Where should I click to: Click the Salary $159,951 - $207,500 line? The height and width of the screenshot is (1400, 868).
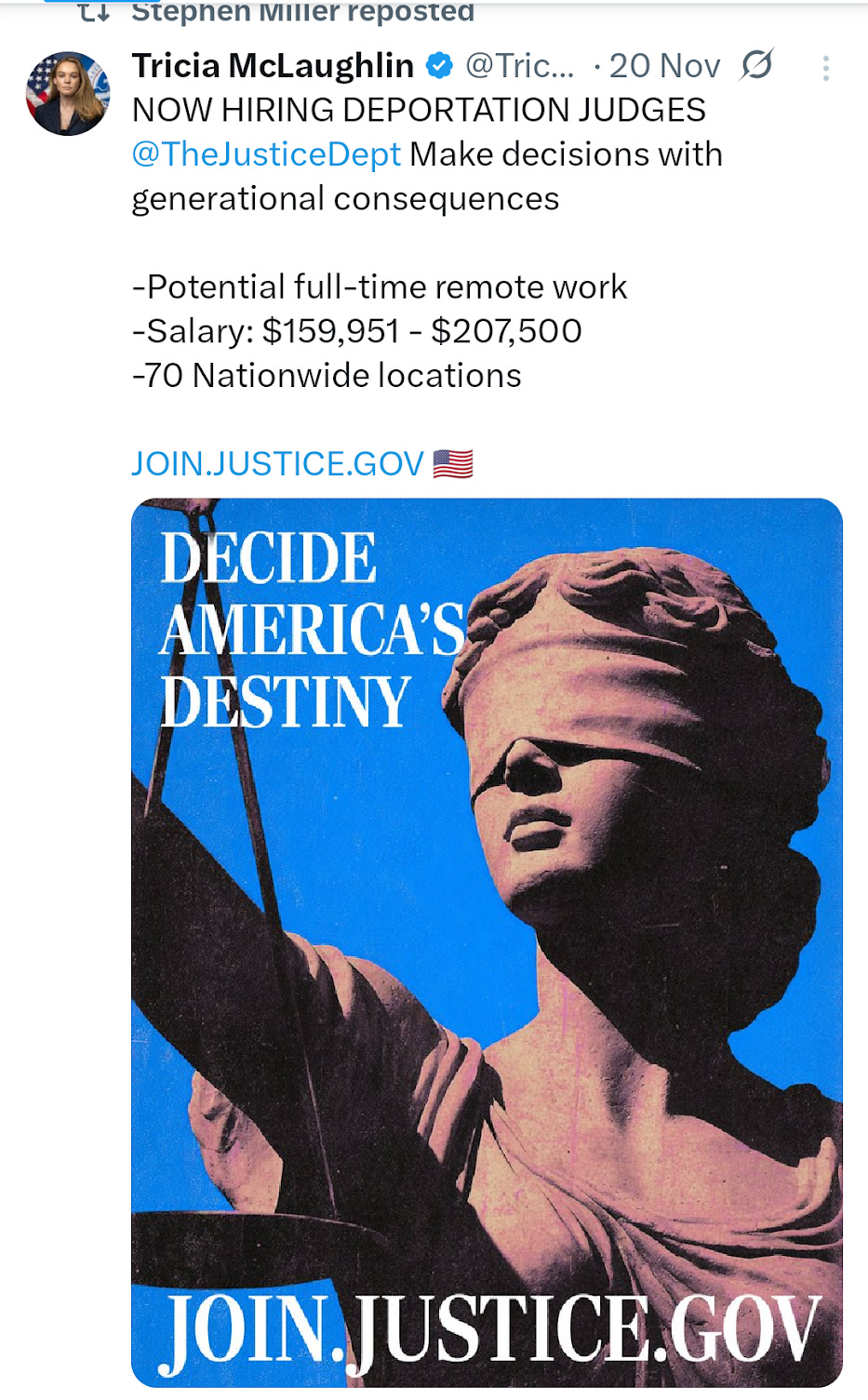(x=357, y=331)
